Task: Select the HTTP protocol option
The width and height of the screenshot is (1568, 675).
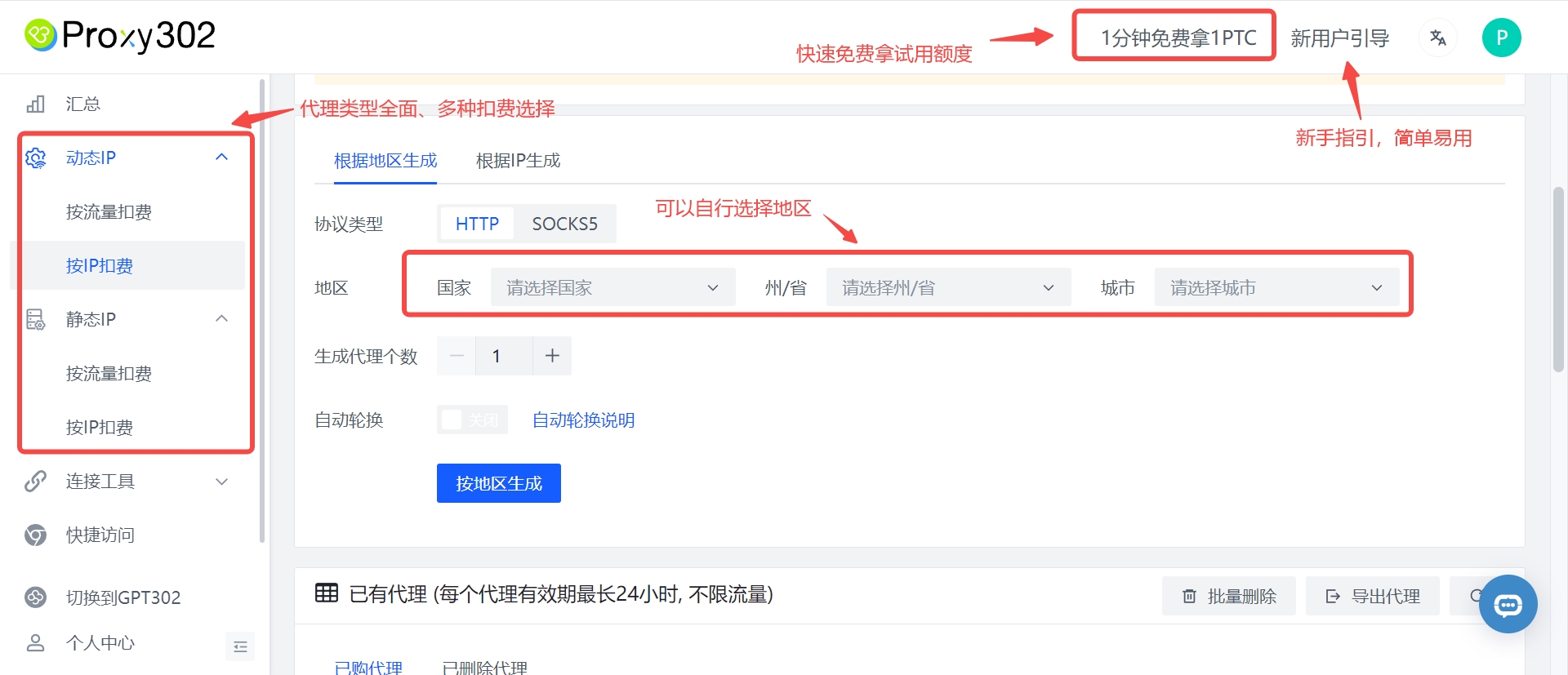Action: tap(477, 224)
